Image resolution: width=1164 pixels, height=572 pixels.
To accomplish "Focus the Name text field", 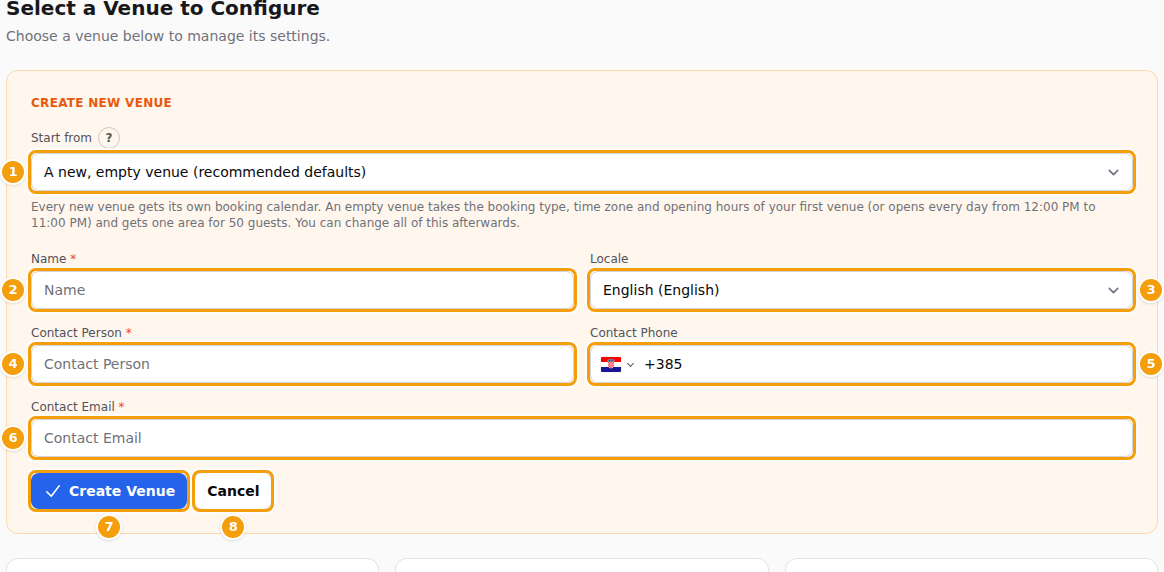I will (x=302, y=290).
